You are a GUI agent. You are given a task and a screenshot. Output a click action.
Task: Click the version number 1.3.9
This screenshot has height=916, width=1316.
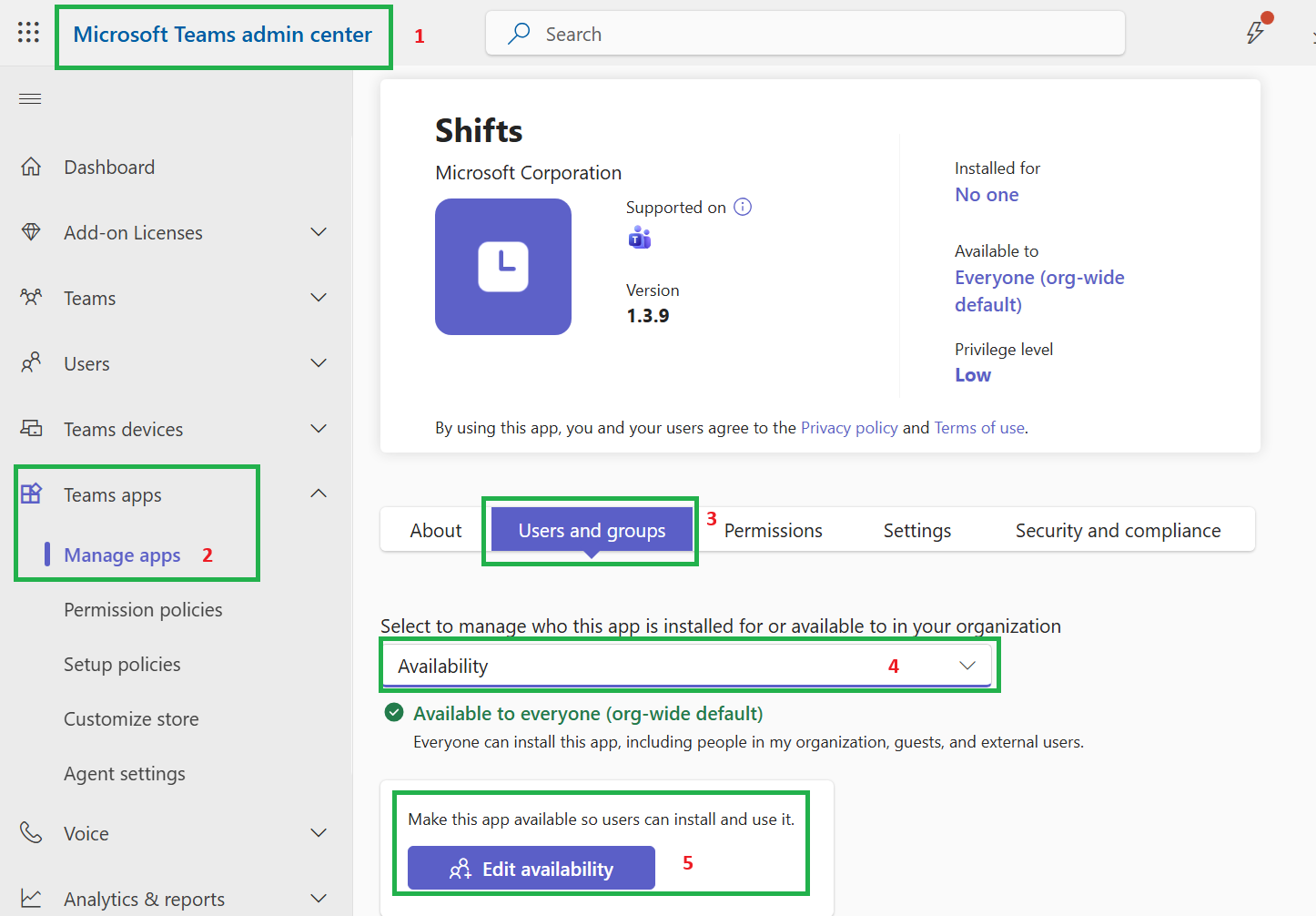648,315
